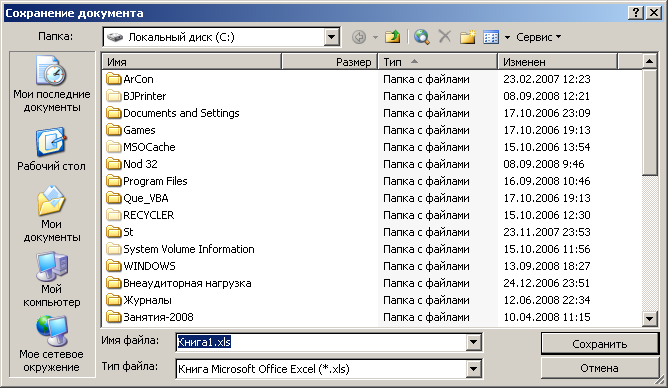Click date 16.09.2008 10:46
Viewport: 668px width, 388px height.
click(547, 181)
